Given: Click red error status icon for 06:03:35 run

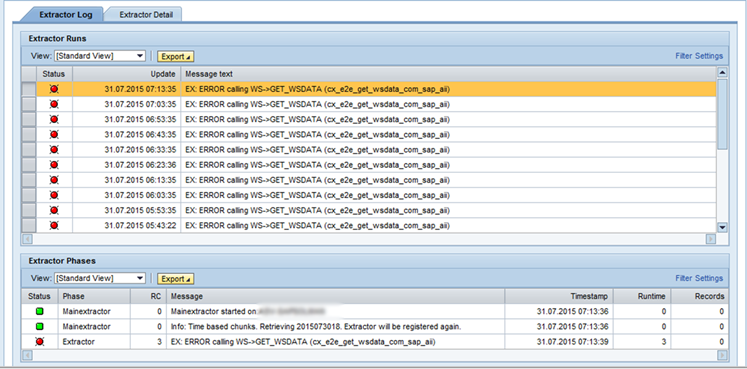Looking at the screenshot, I should point(54,195).
